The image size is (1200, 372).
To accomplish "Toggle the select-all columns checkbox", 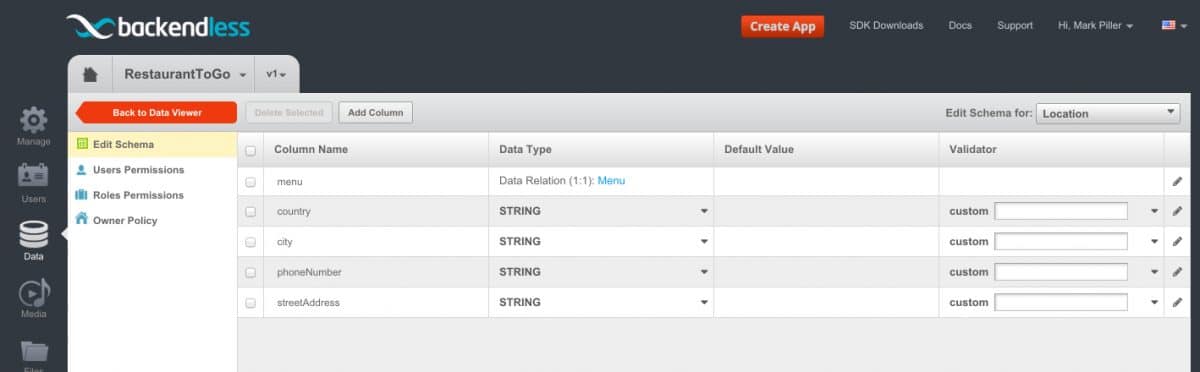I will pyautogui.click(x=251, y=150).
